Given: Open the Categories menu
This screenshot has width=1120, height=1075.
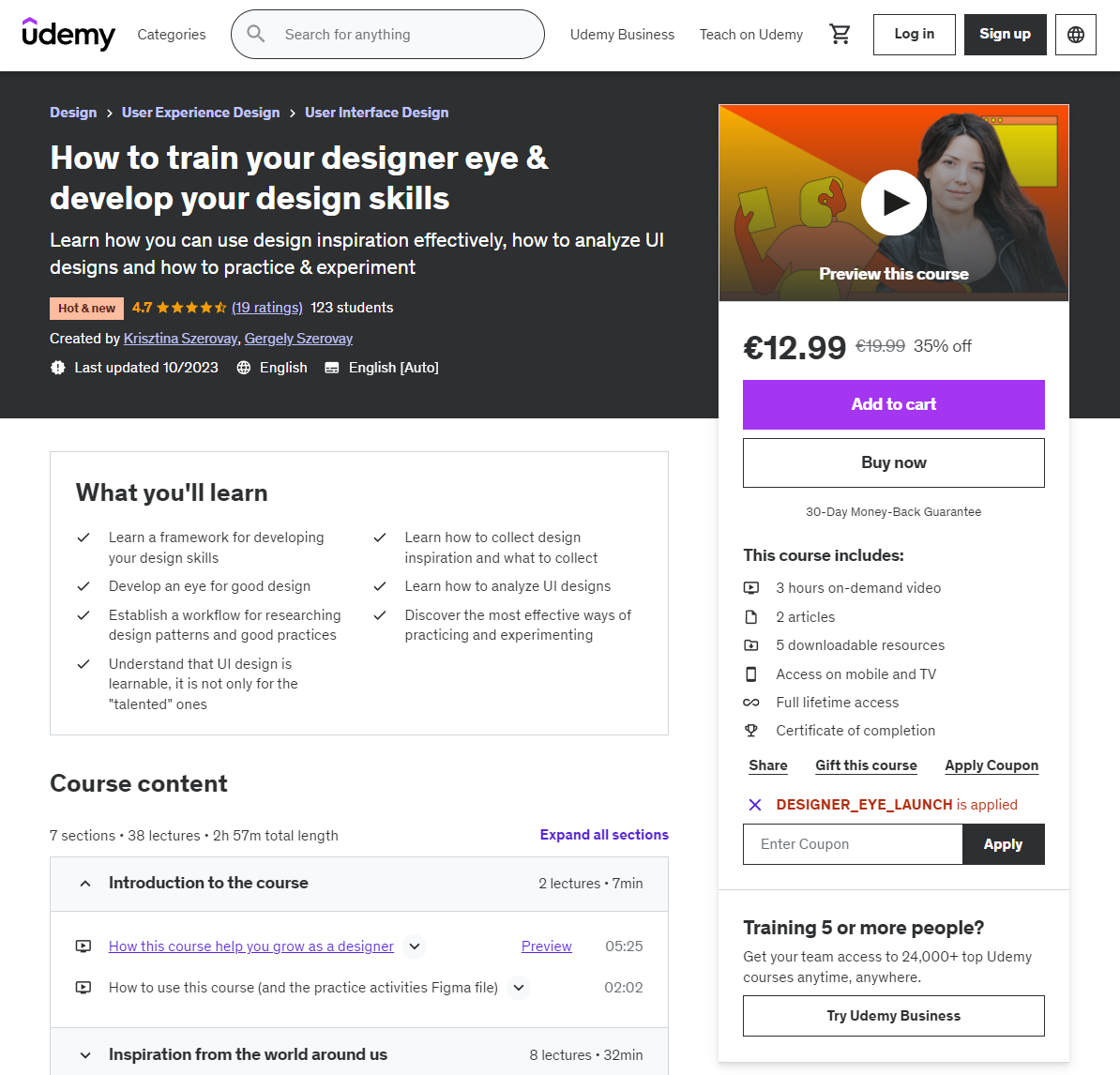Looking at the screenshot, I should [x=172, y=35].
